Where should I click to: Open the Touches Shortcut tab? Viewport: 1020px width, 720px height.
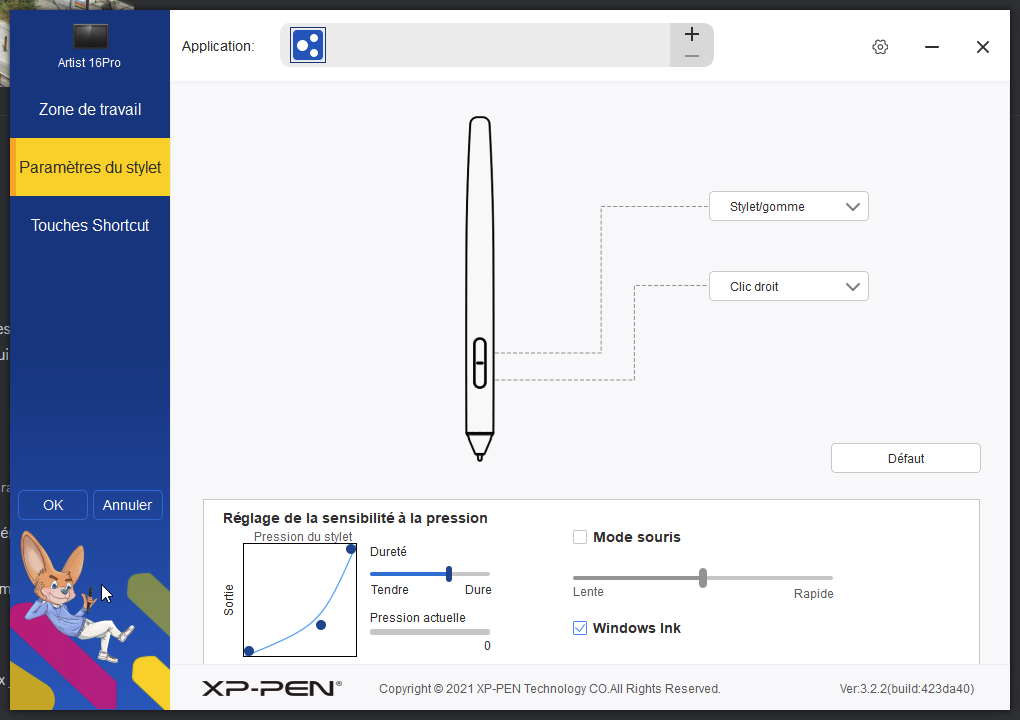[90, 226]
